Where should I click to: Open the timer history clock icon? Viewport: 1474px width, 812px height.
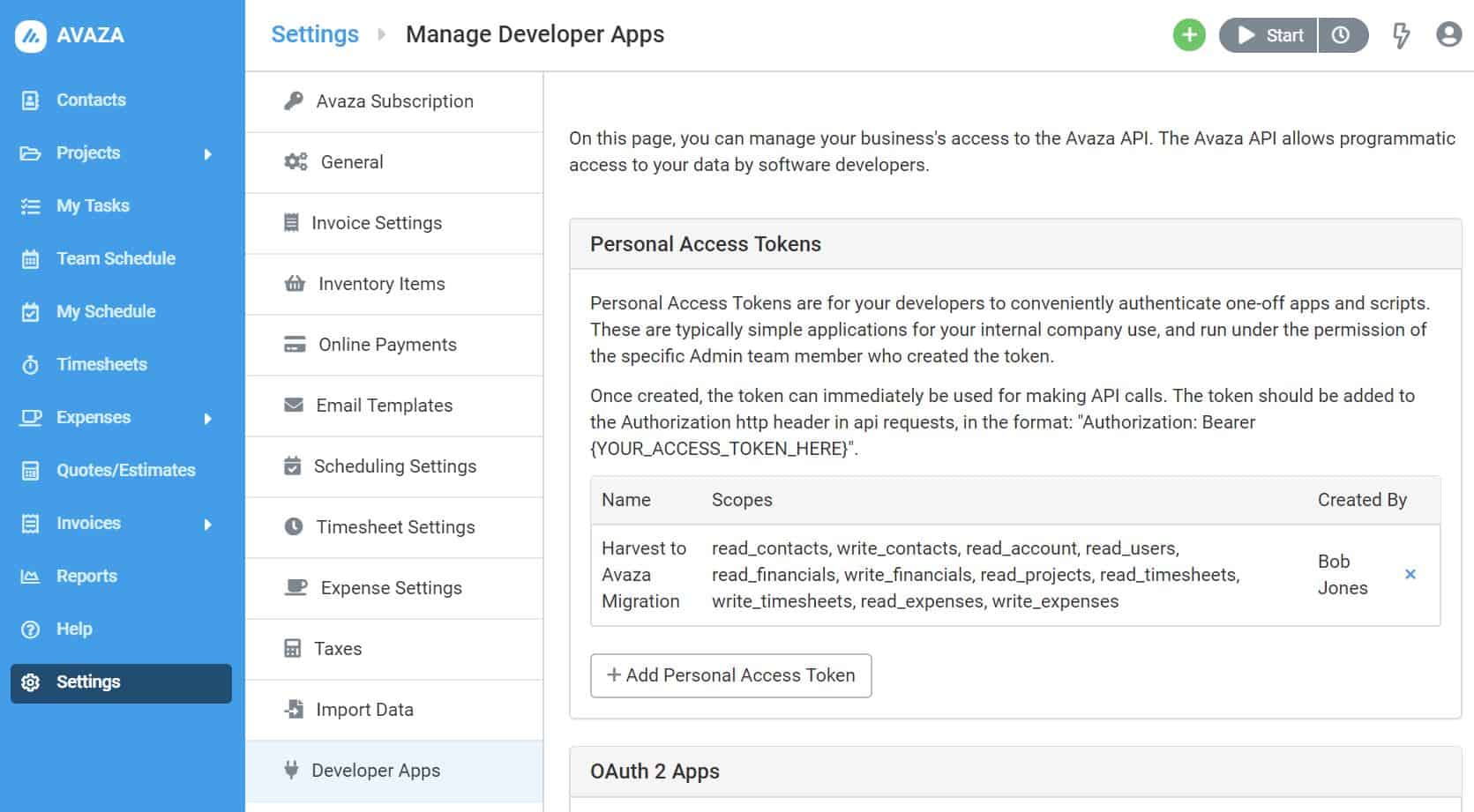[1343, 35]
